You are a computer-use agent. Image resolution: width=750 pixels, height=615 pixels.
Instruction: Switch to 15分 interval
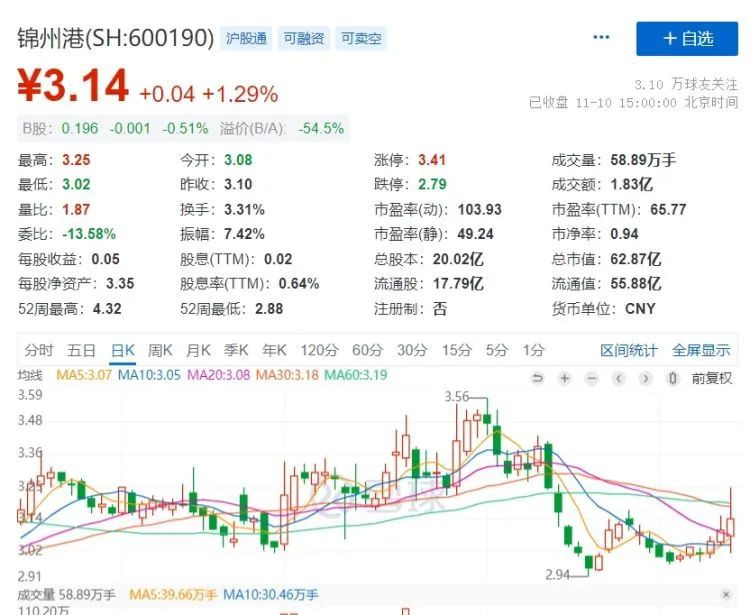pyautogui.click(x=456, y=350)
